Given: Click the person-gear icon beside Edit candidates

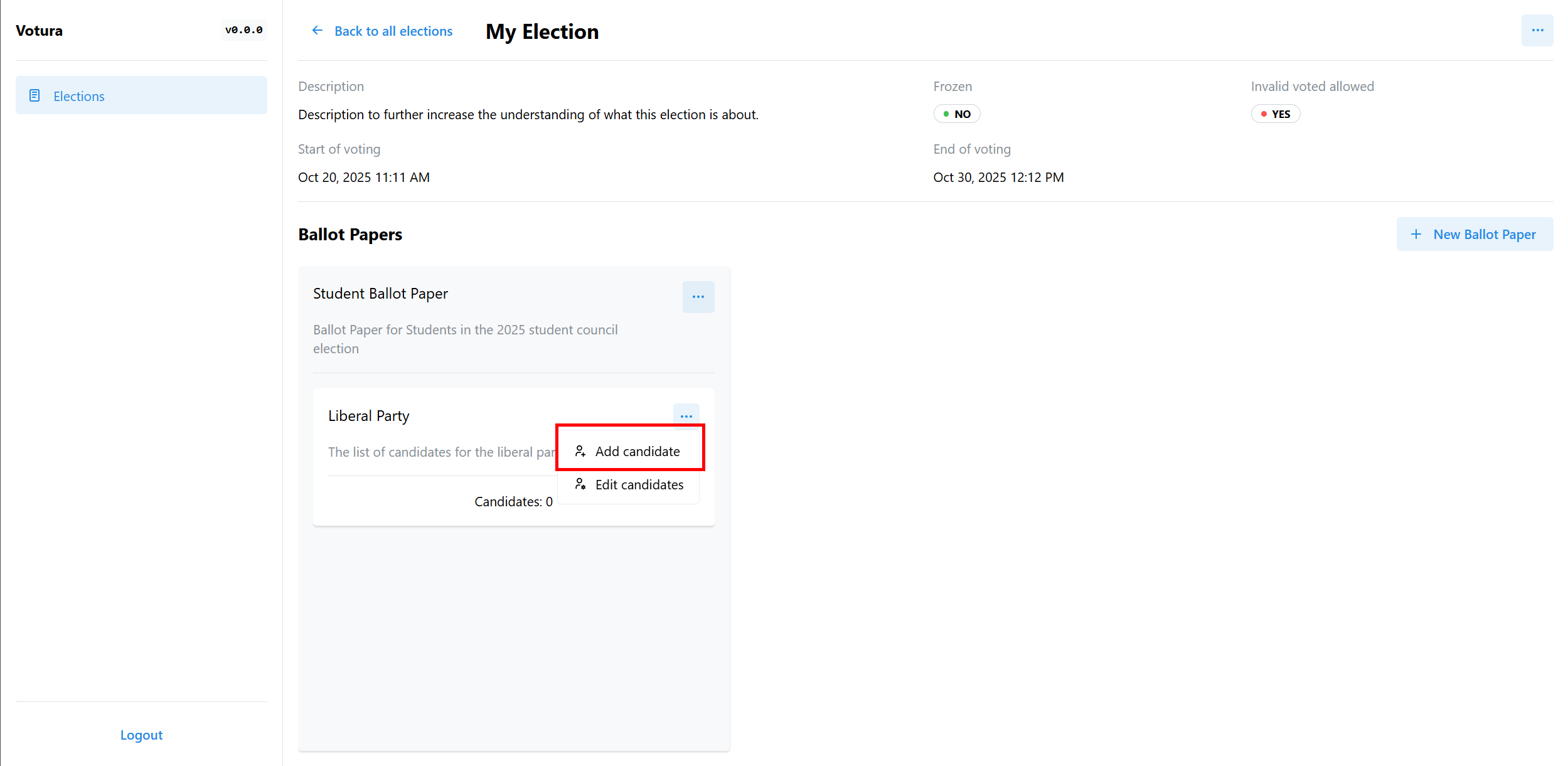Looking at the screenshot, I should click(580, 484).
